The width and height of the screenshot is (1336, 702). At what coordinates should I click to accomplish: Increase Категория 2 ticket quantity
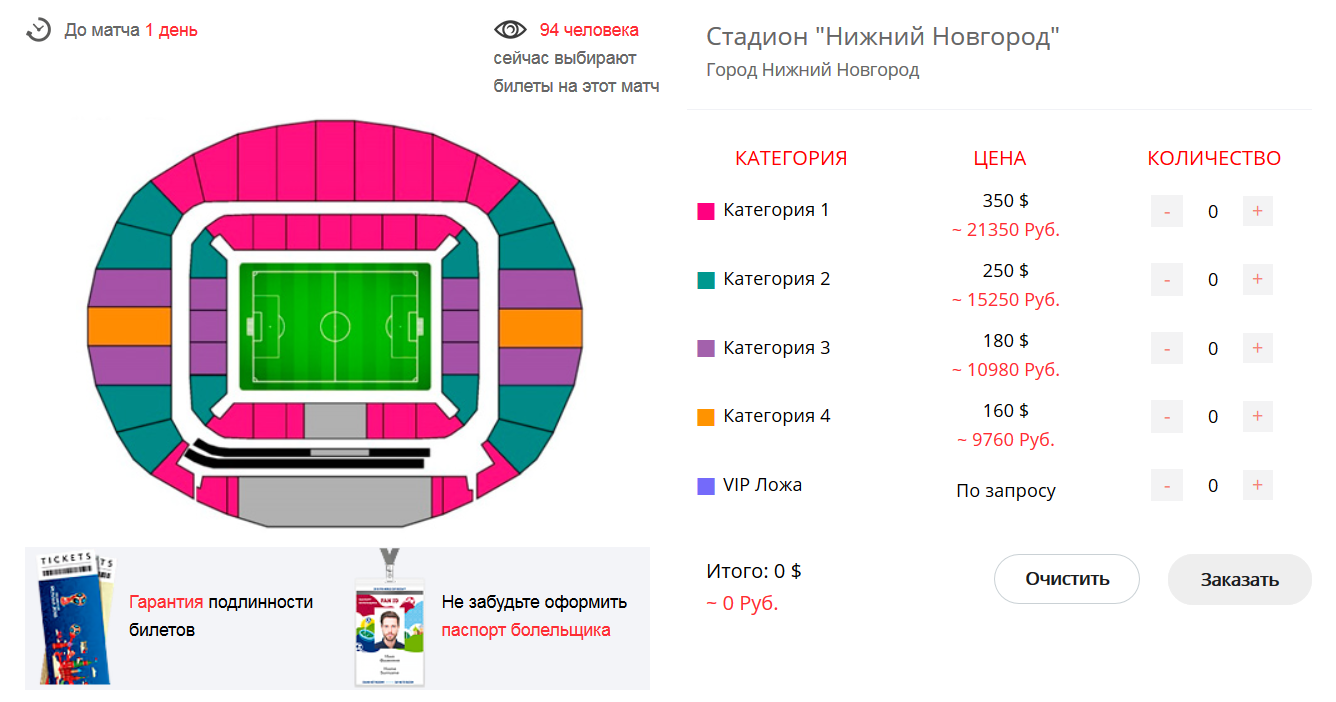(1257, 279)
